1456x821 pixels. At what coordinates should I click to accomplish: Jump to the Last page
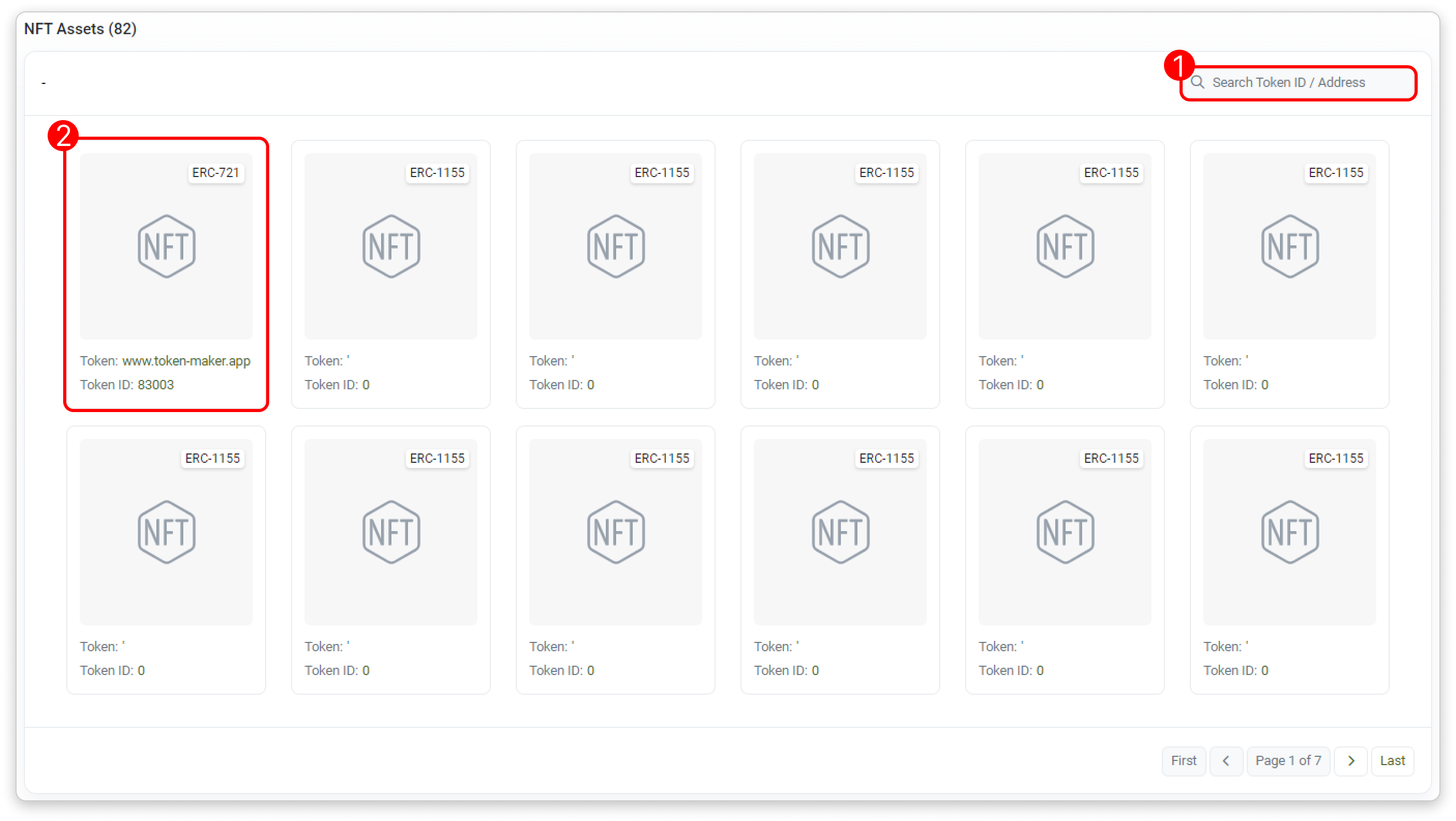(1392, 761)
